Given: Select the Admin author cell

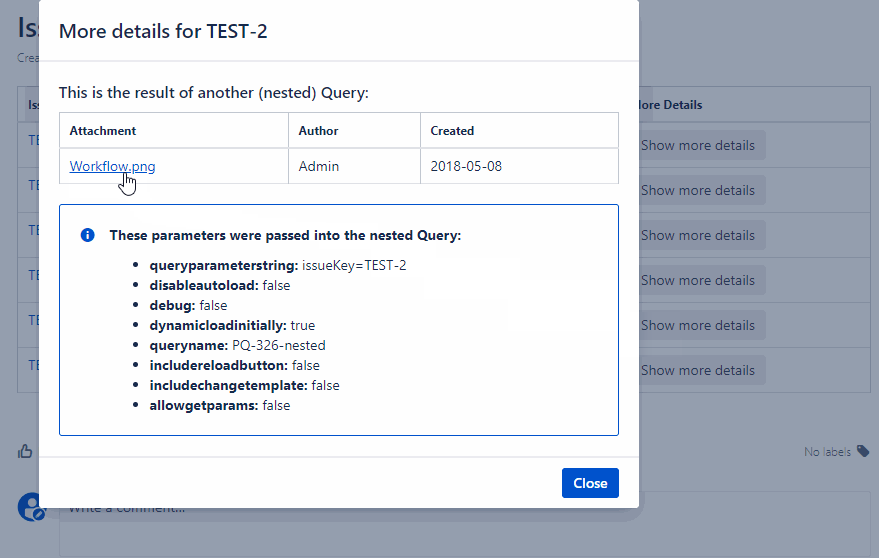Looking at the screenshot, I should 319,166.
